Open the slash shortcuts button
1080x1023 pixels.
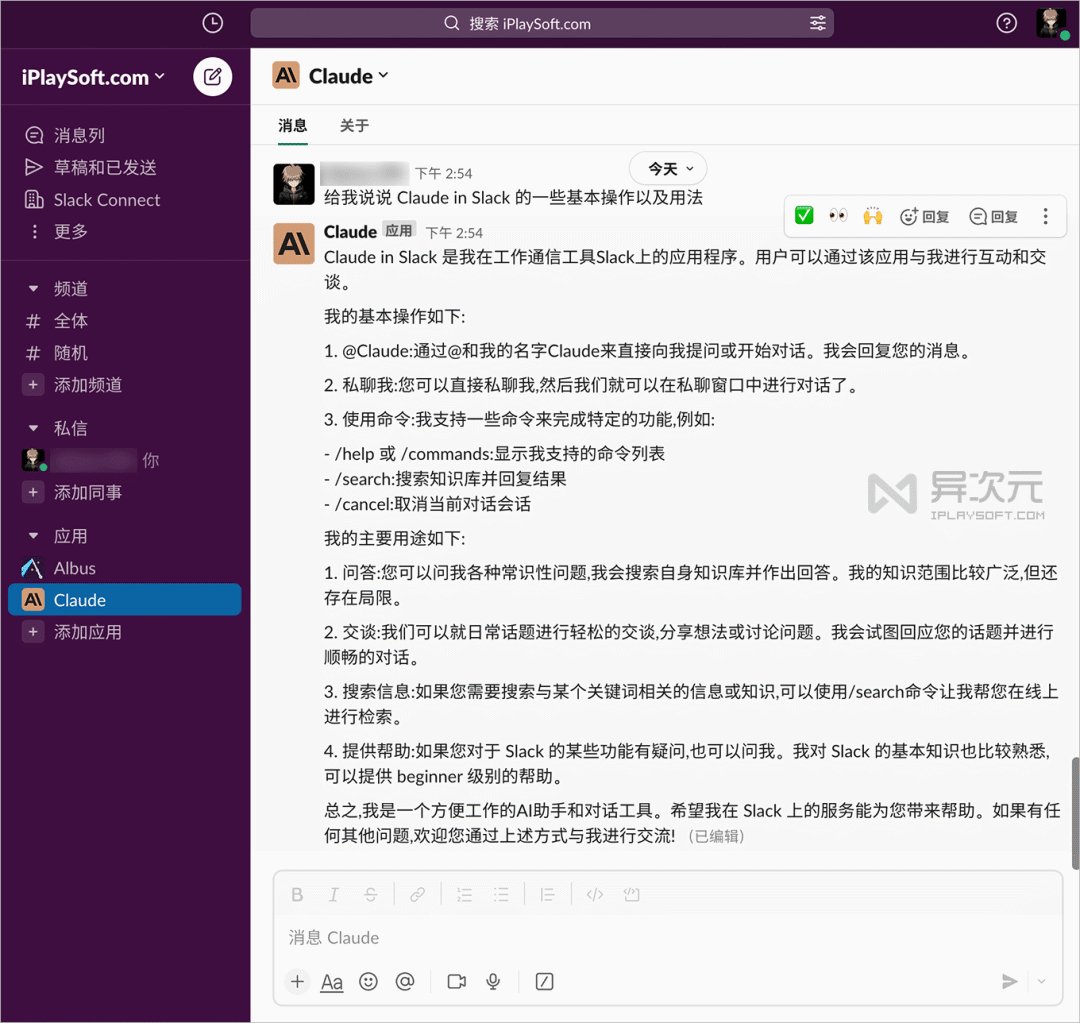544,981
